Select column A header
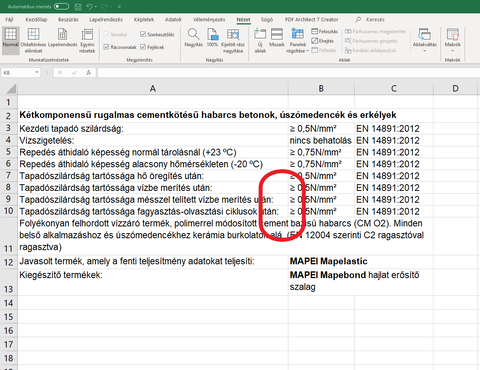The image size is (480, 370). point(153,88)
